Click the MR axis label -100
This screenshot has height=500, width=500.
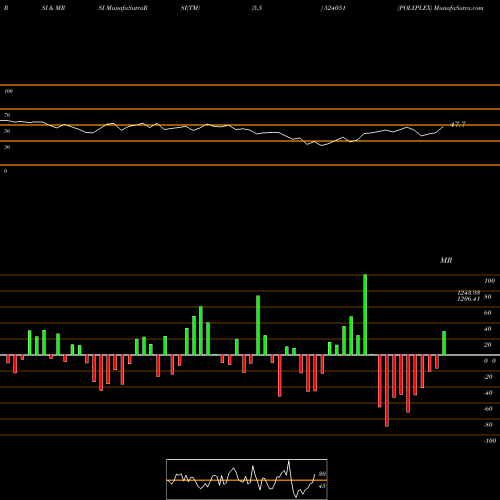pyautogui.click(x=490, y=441)
